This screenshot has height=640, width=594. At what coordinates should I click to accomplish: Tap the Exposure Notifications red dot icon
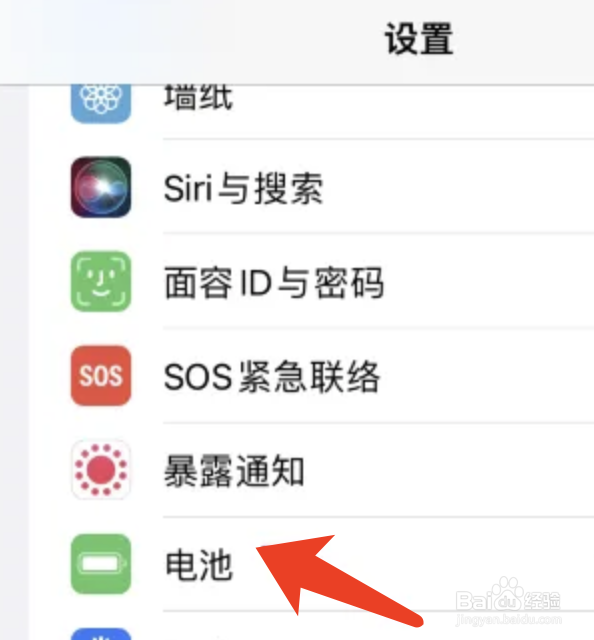click(101, 469)
